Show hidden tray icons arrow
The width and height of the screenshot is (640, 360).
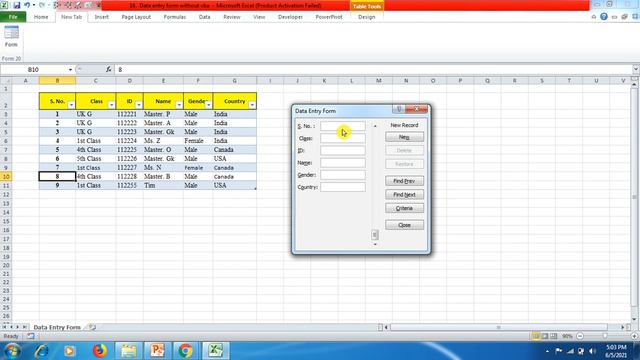(547, 351)
